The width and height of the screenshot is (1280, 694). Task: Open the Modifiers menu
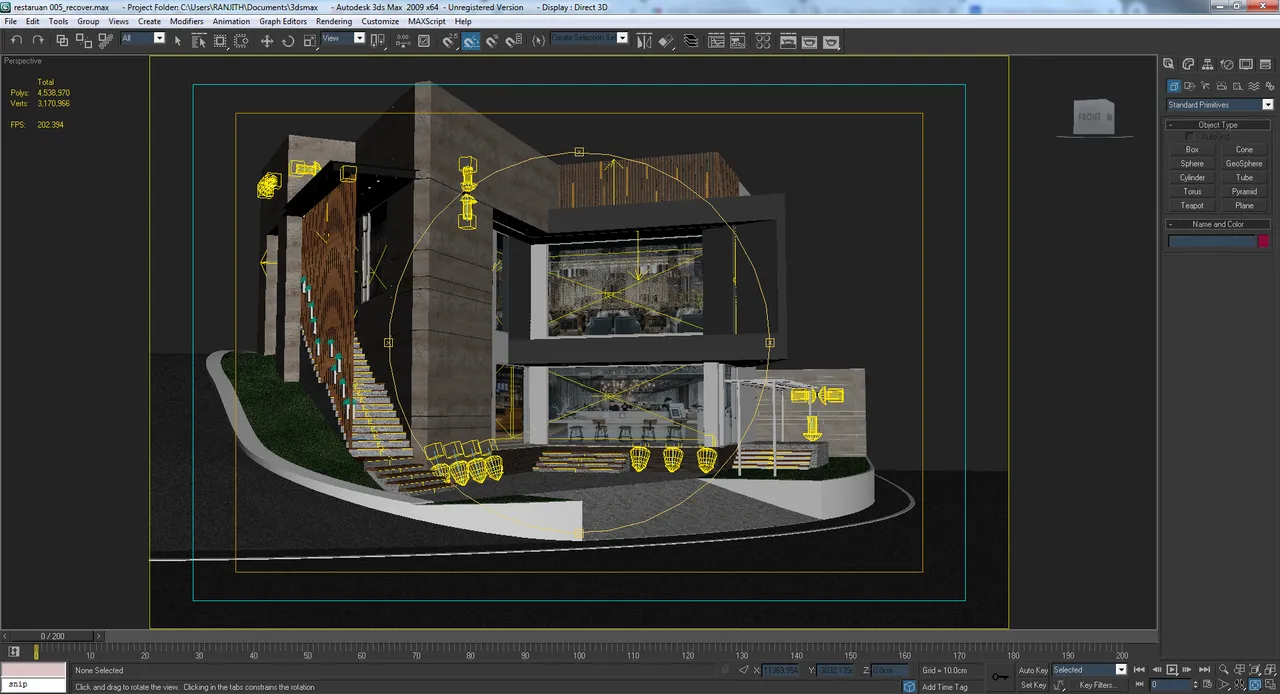pos(187,21)
